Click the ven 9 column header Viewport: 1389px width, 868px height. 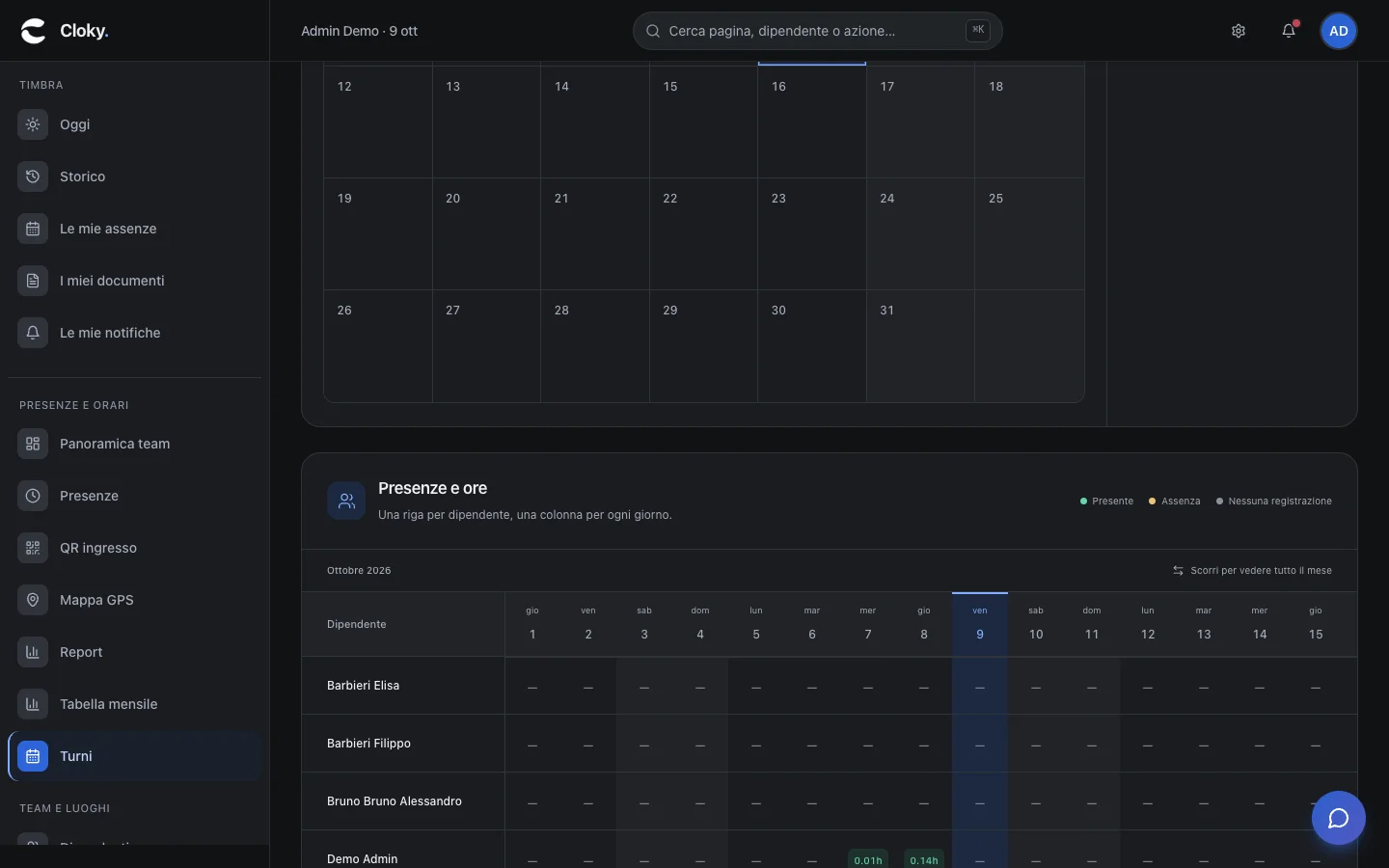980,624
